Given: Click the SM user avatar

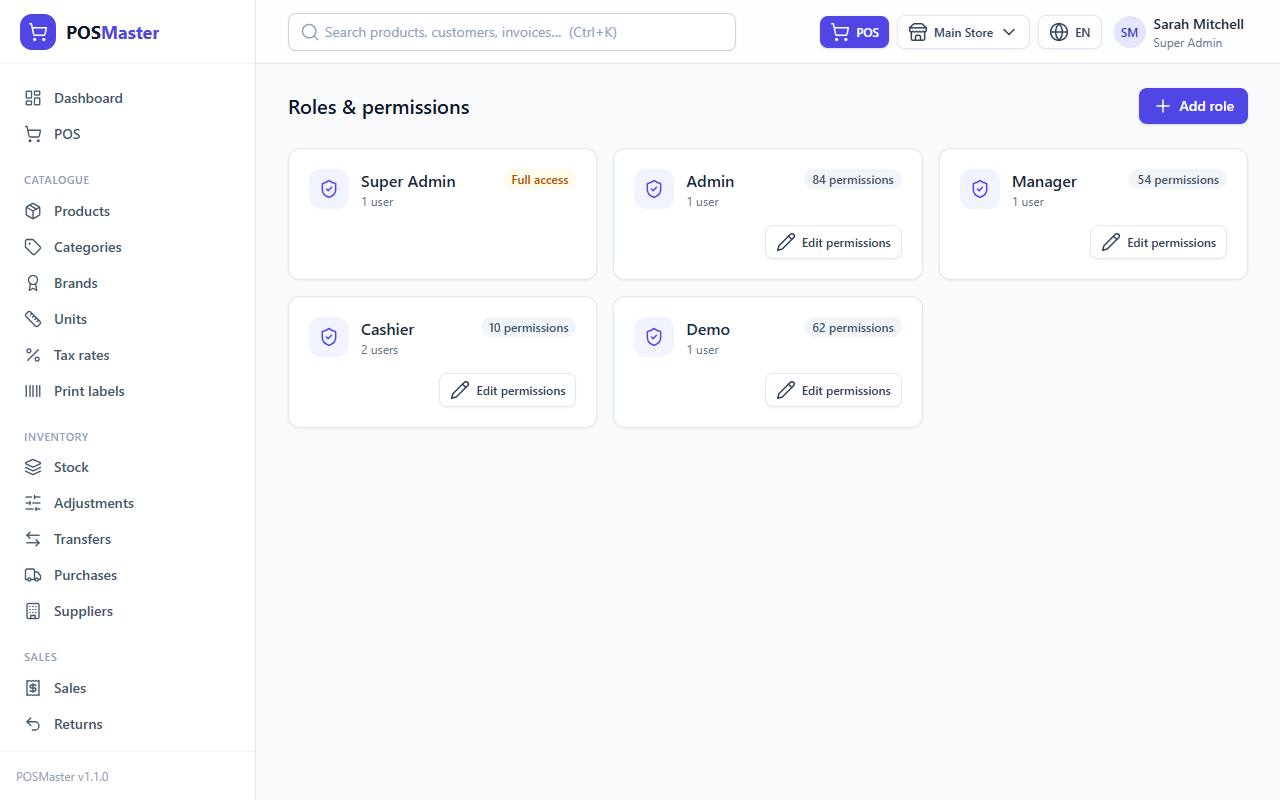Looking at the screenshot, I should [x=1129, y=32].
